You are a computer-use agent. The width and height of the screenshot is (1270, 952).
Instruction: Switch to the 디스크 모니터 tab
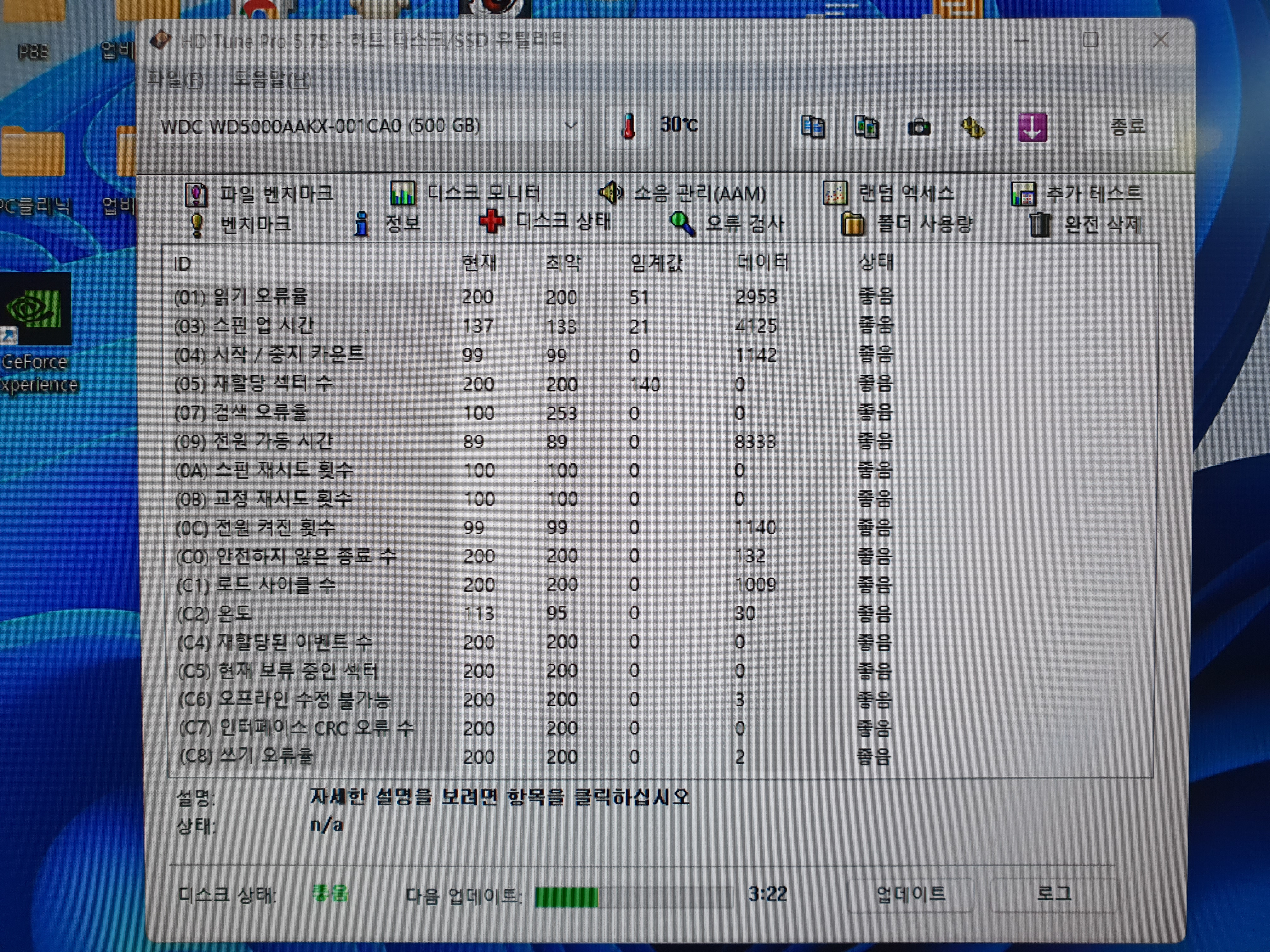(x=465, y=193)
